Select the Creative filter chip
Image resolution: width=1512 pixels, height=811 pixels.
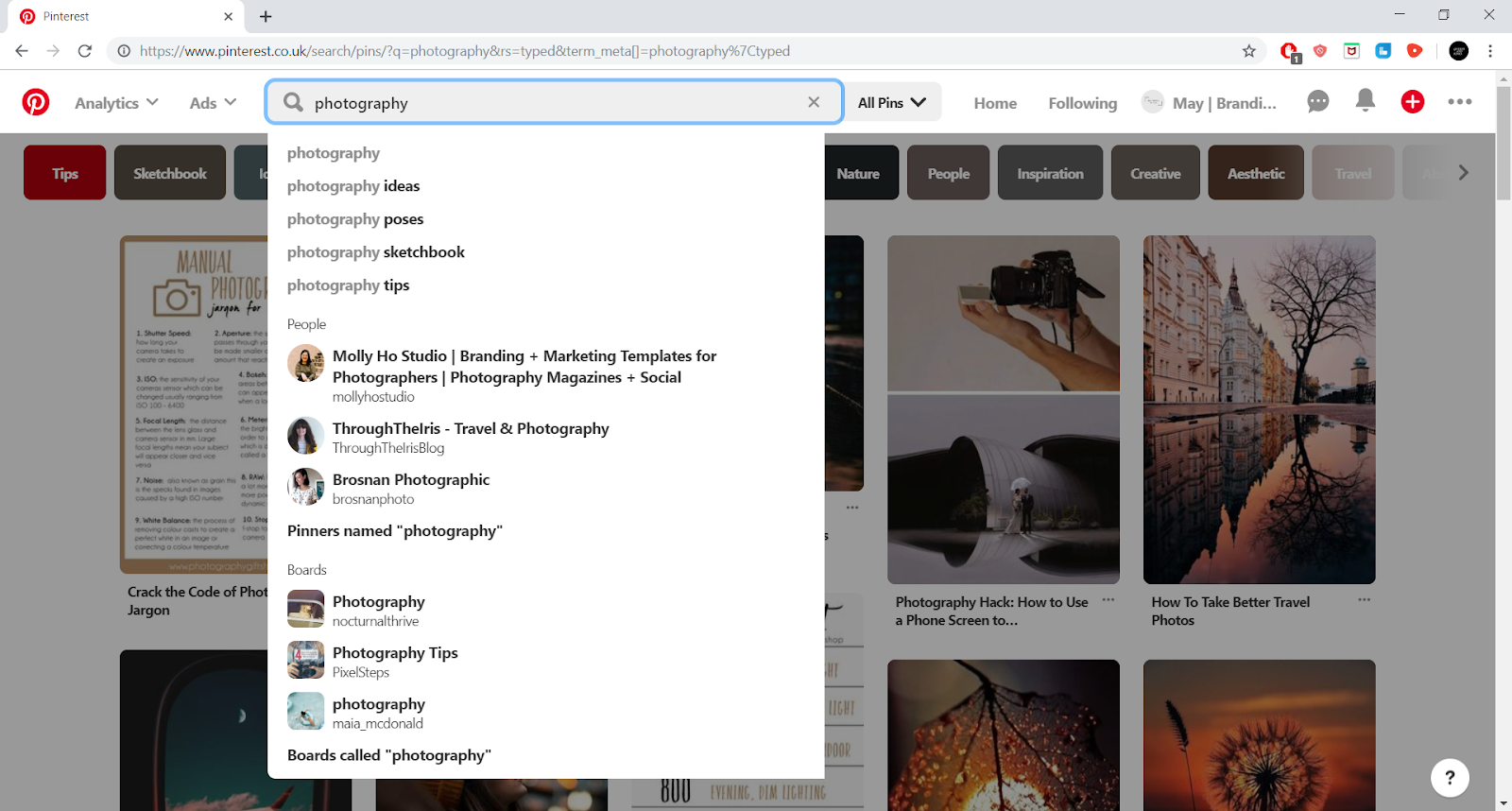[x=1156, y=172]
